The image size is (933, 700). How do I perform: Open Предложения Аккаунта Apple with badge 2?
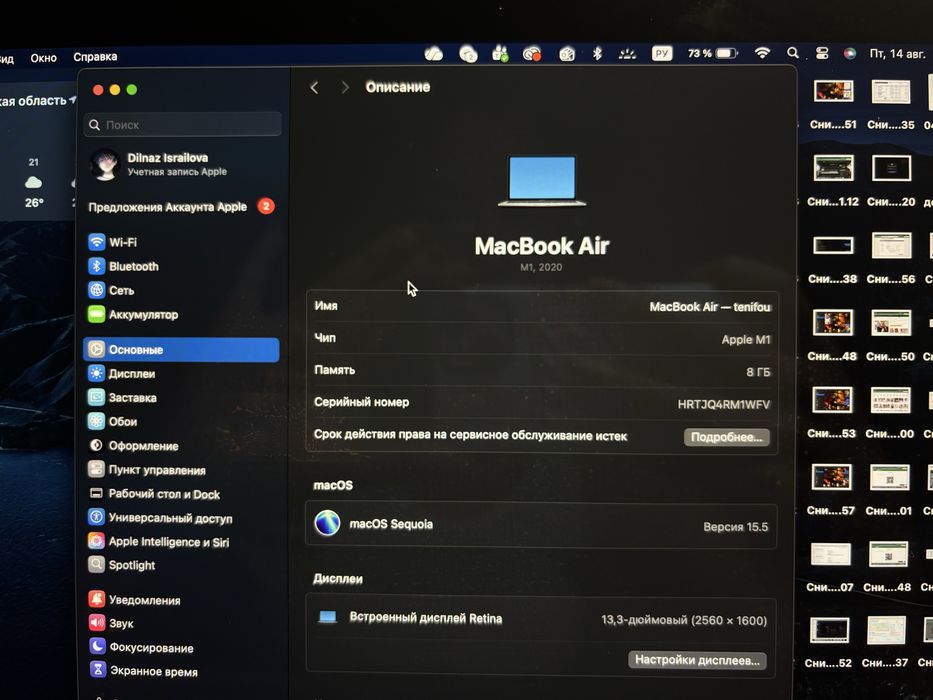tap(181, 207)
